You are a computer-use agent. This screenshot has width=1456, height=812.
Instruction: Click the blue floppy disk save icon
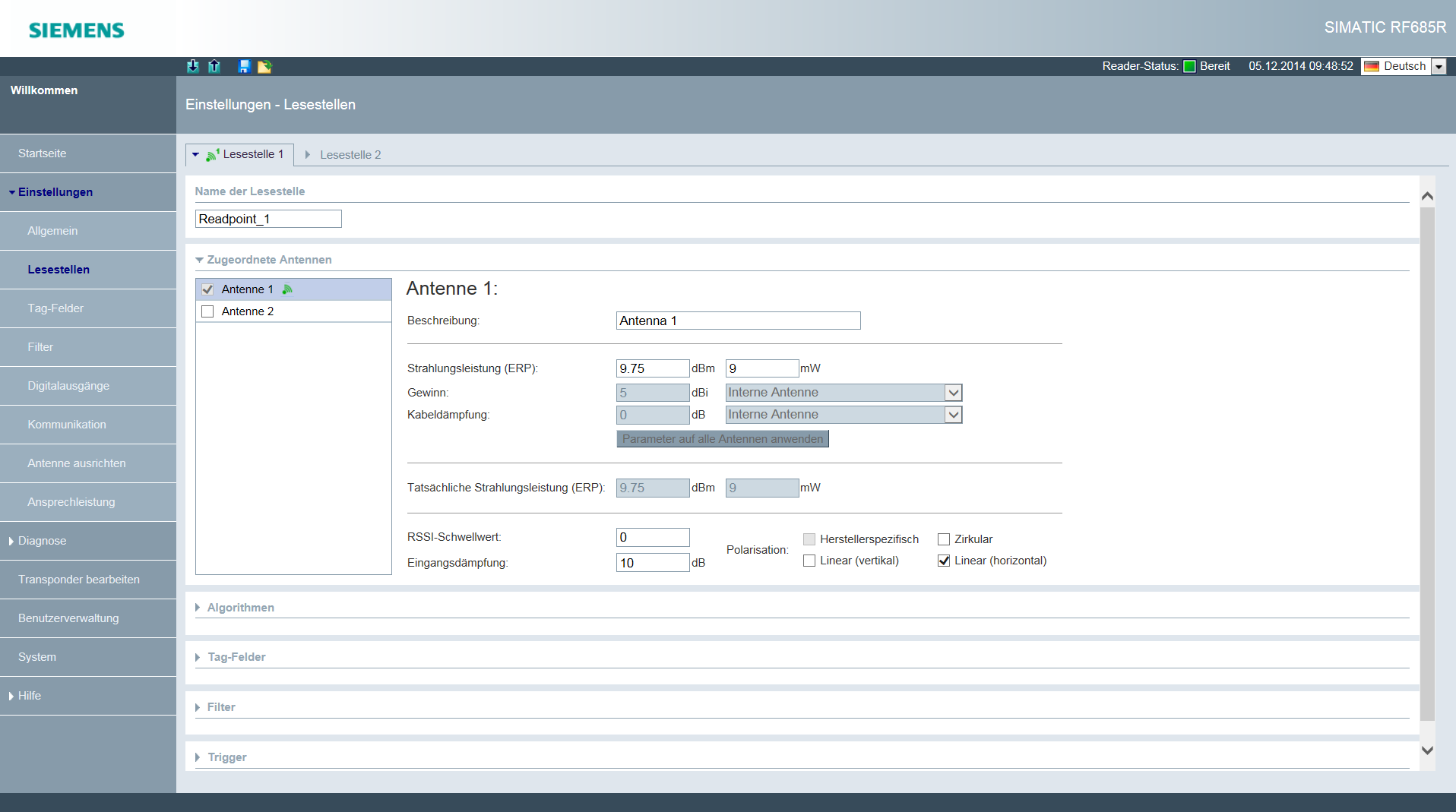pyautogui.click(x=244, y=66)
